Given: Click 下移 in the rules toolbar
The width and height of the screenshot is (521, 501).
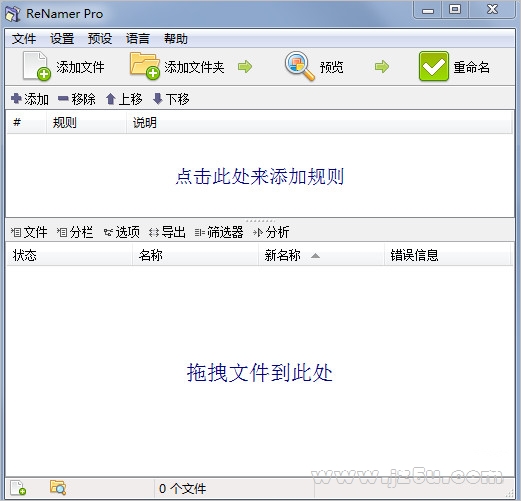Looking at the screenshot, I should [177, 99].
